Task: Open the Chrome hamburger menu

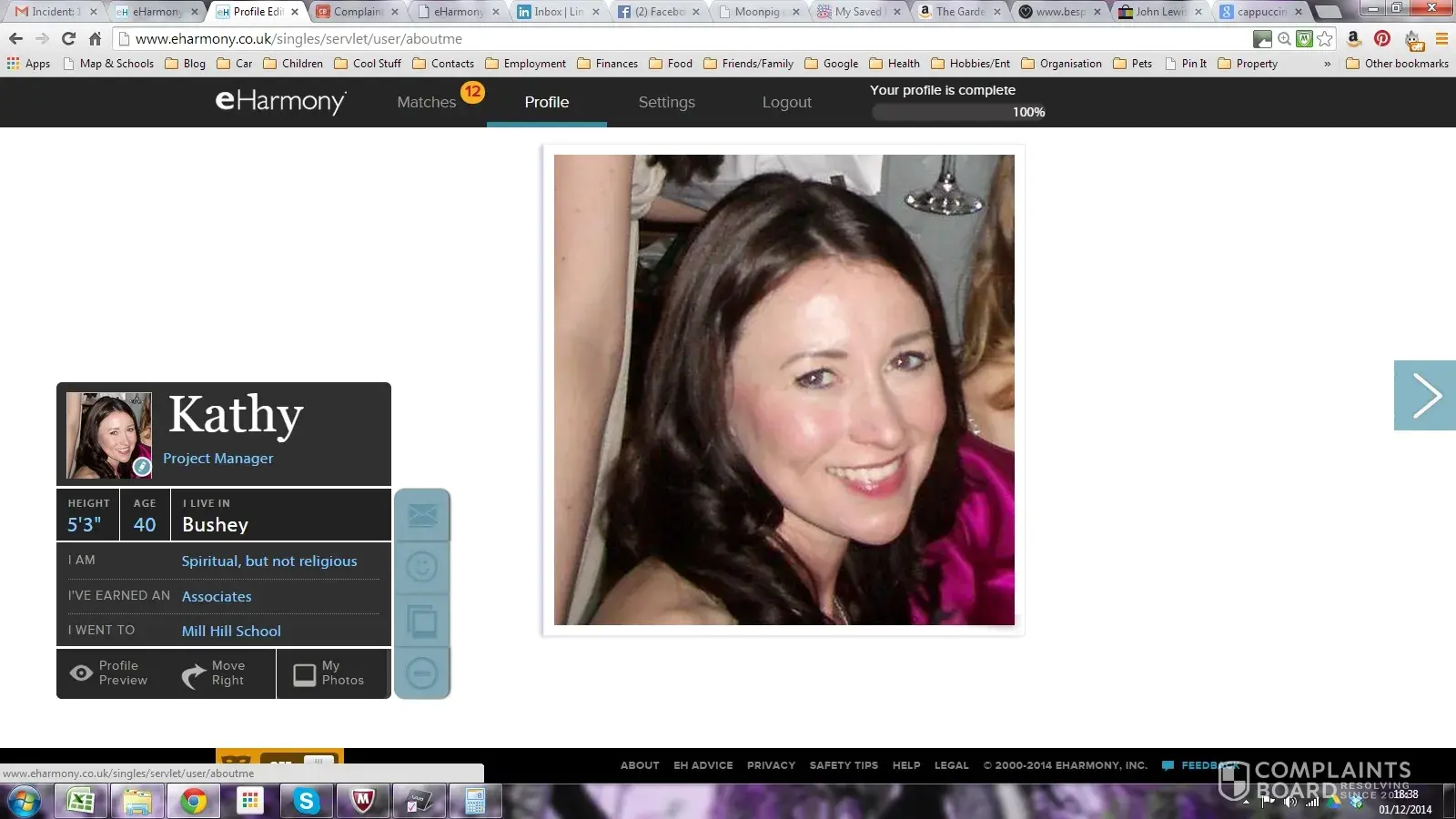Action: [x=1441, y=39]
